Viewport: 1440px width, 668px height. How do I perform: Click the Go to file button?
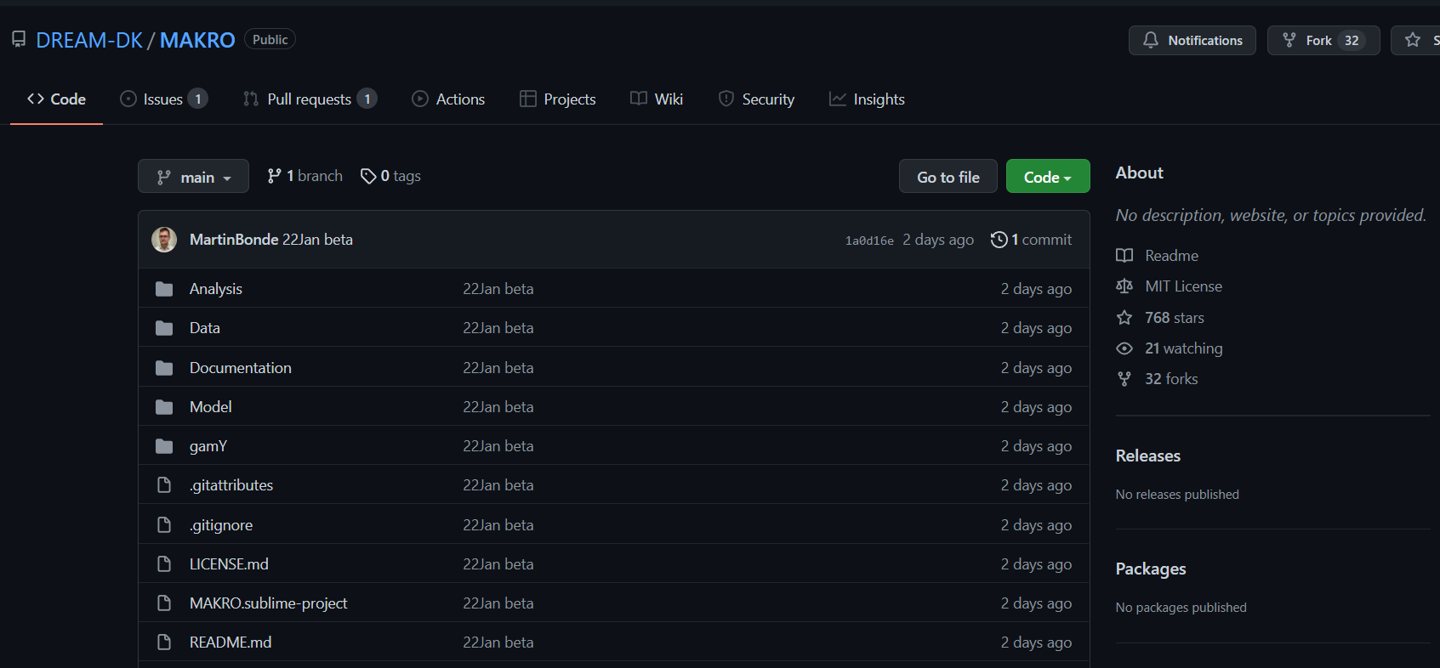(948, 177)
